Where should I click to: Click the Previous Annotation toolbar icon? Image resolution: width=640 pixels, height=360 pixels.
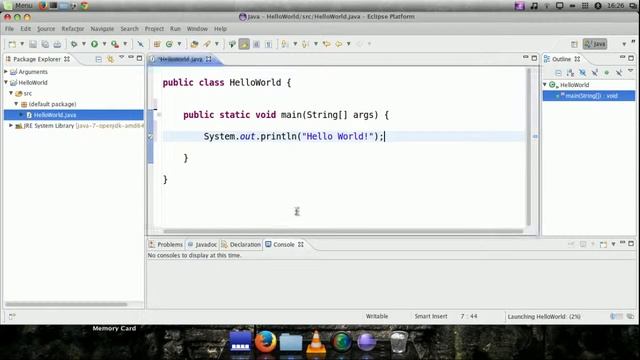point(305,44)
